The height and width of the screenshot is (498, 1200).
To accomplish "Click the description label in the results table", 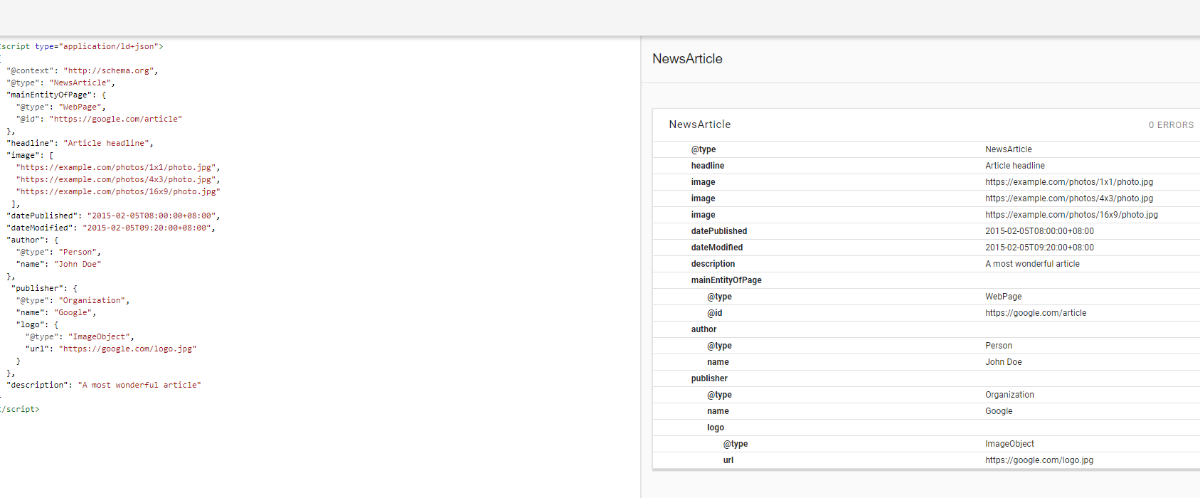I will point(714,264).
